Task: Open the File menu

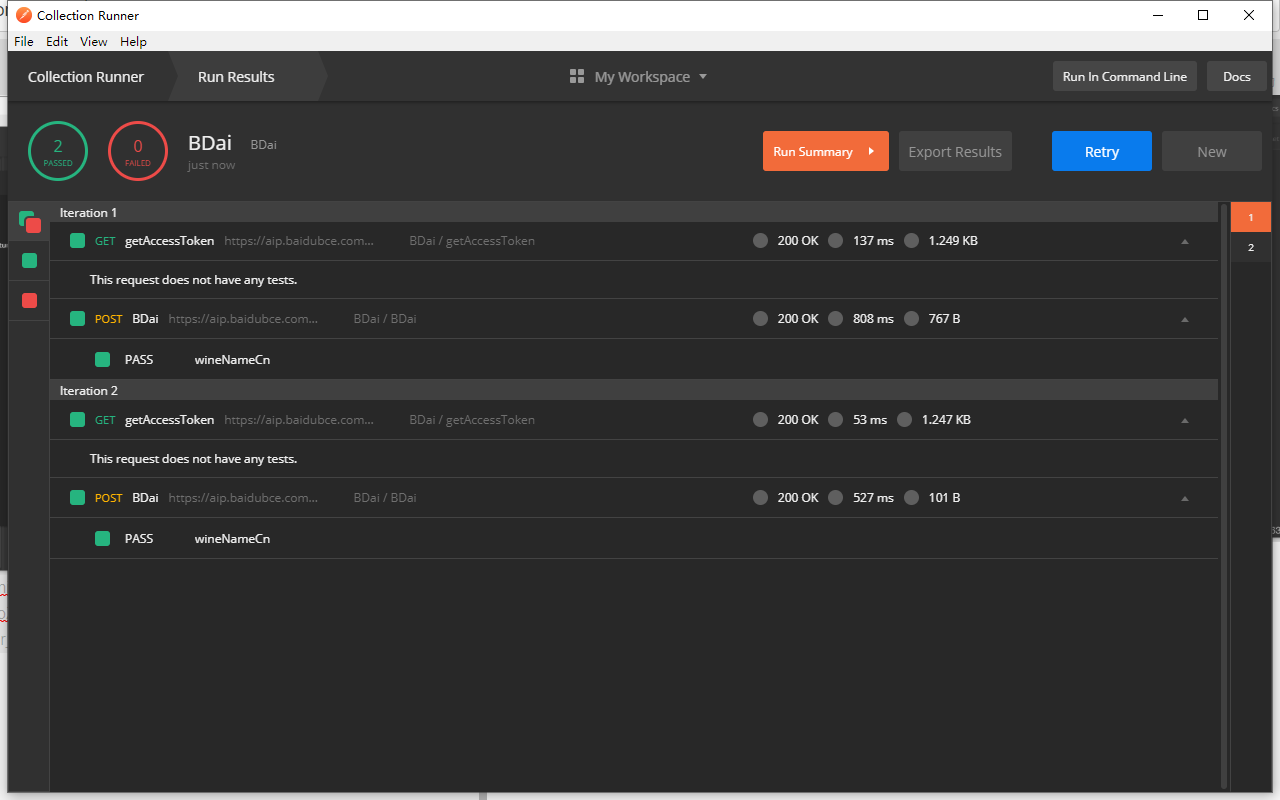Action: coord(24,41)
